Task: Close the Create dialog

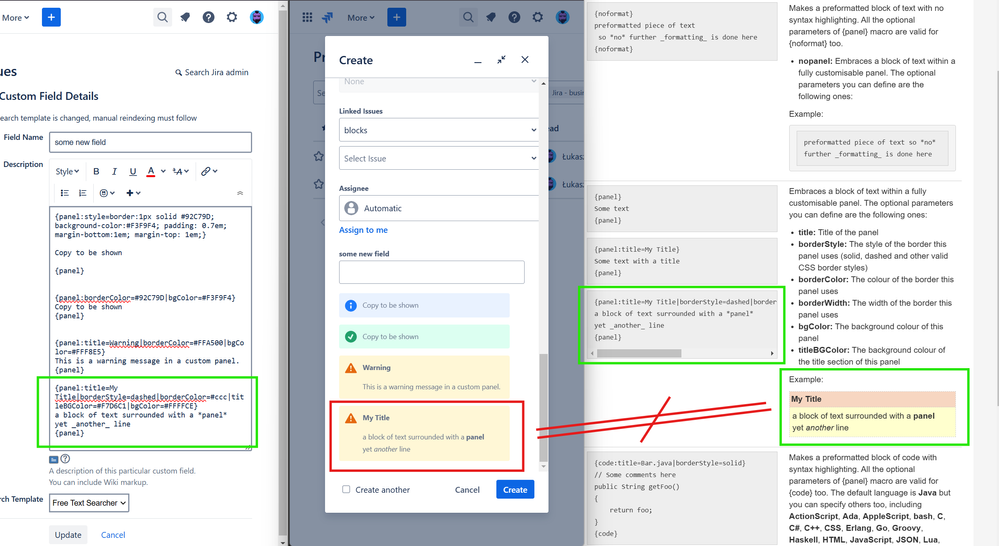Action: 525,60
